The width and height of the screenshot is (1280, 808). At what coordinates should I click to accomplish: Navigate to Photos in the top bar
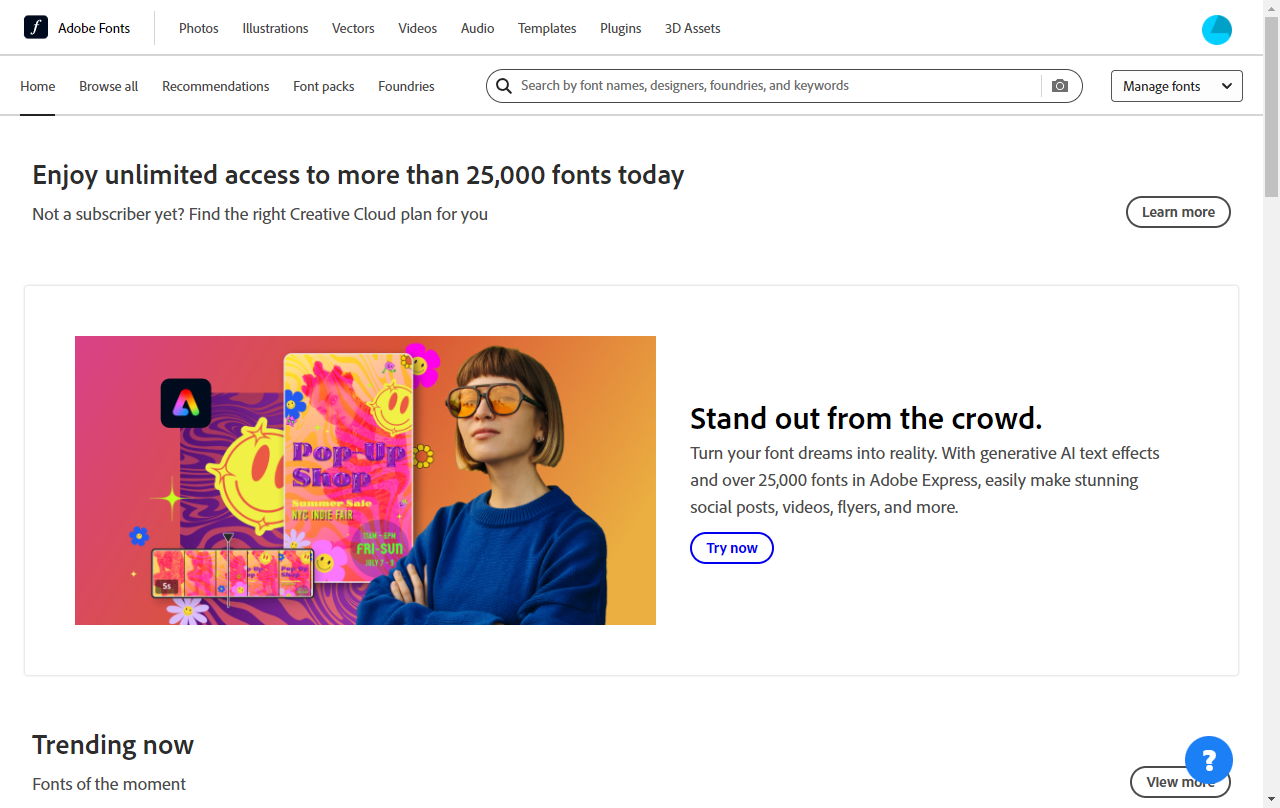[198, 28]
